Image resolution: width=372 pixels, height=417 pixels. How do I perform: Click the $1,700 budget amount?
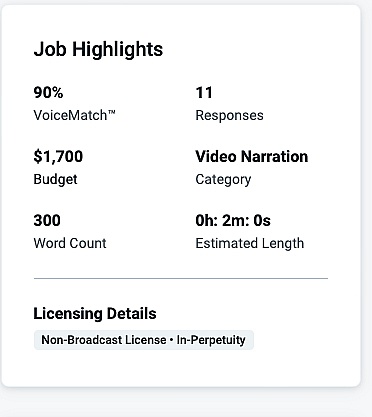point(58,157)
